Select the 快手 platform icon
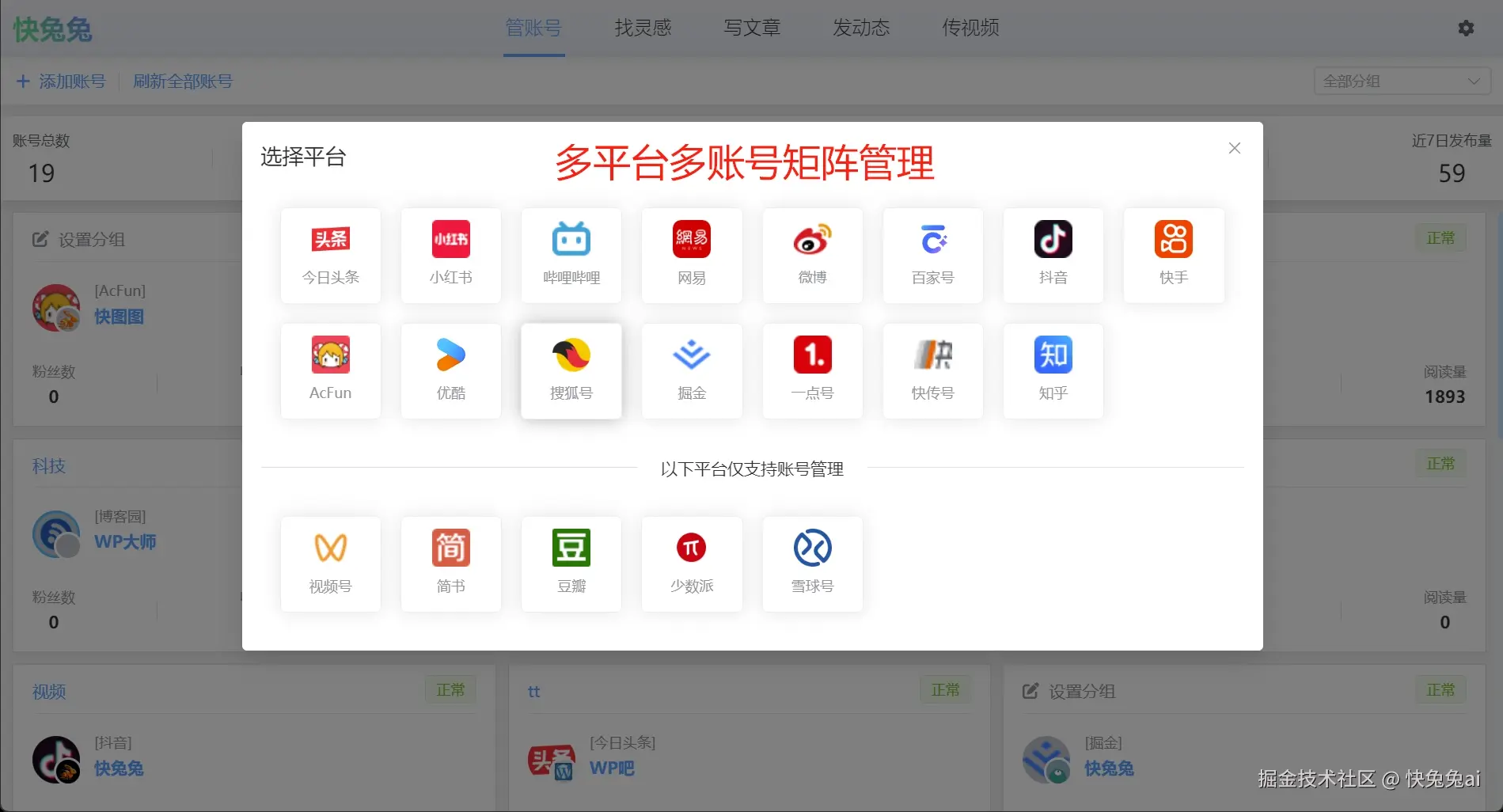1503x812 pixels. click(1173, 255)
